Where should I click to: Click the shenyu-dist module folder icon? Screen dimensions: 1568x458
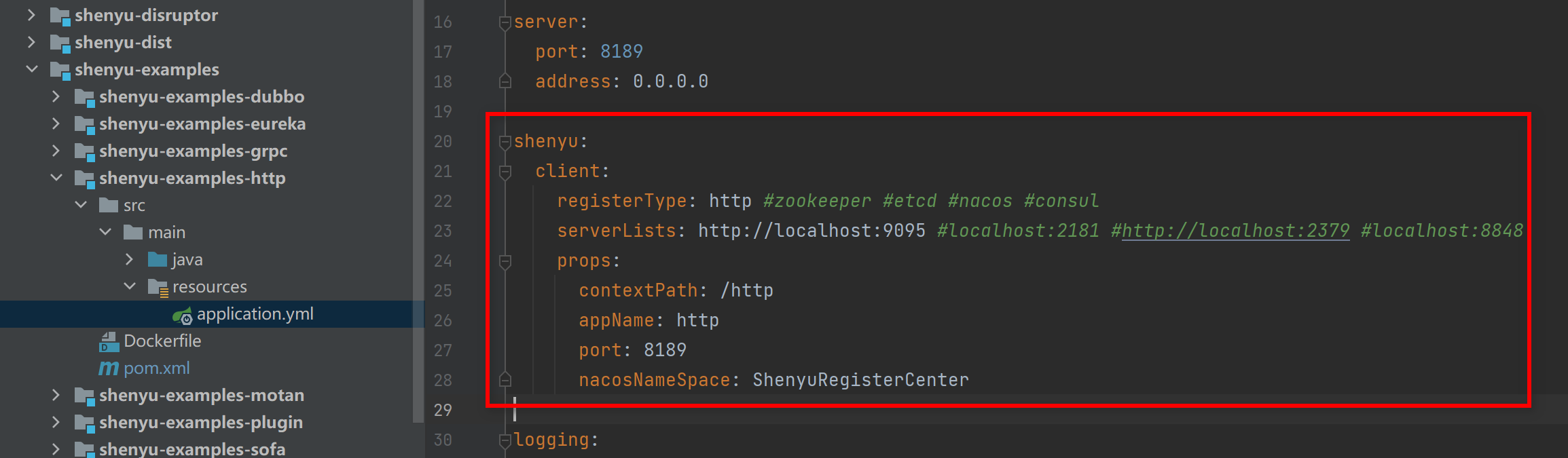pyautogui.click(x=60, y=43)
